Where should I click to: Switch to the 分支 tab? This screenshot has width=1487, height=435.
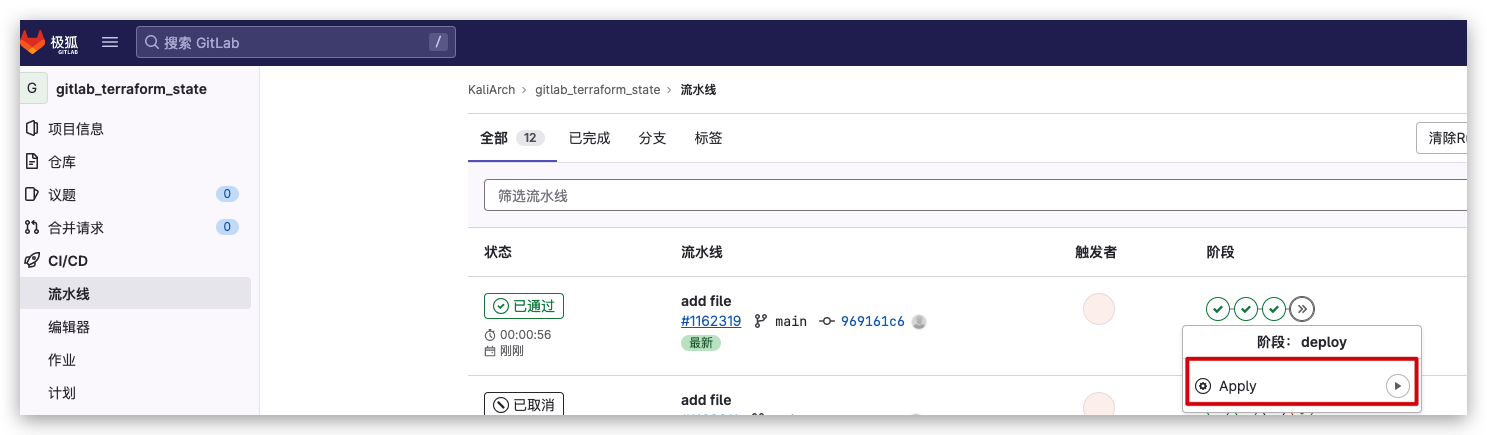652,138
